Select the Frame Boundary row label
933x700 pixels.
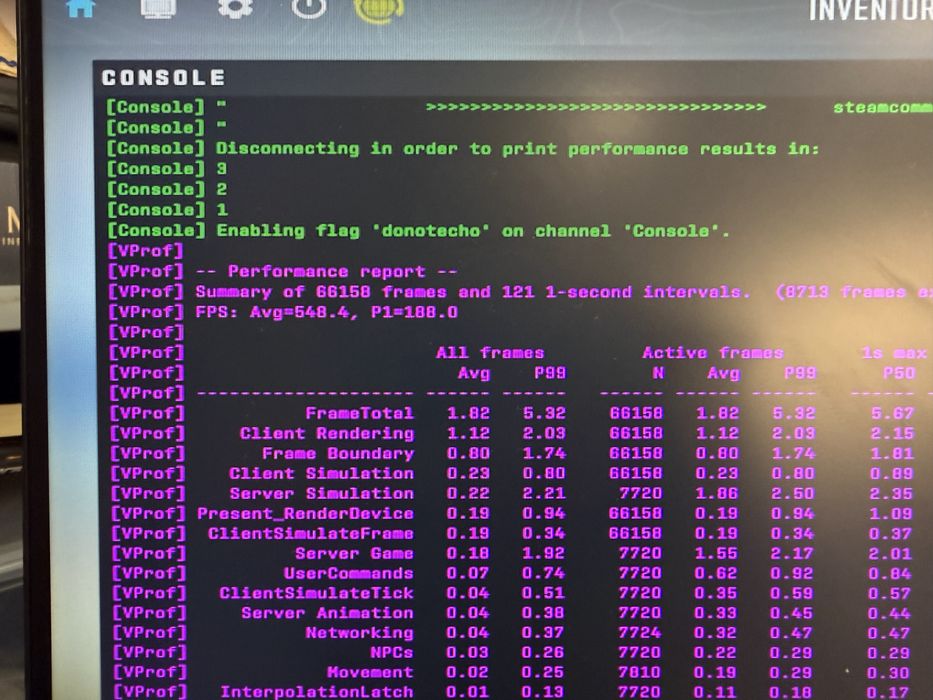[x=338, y=454]
